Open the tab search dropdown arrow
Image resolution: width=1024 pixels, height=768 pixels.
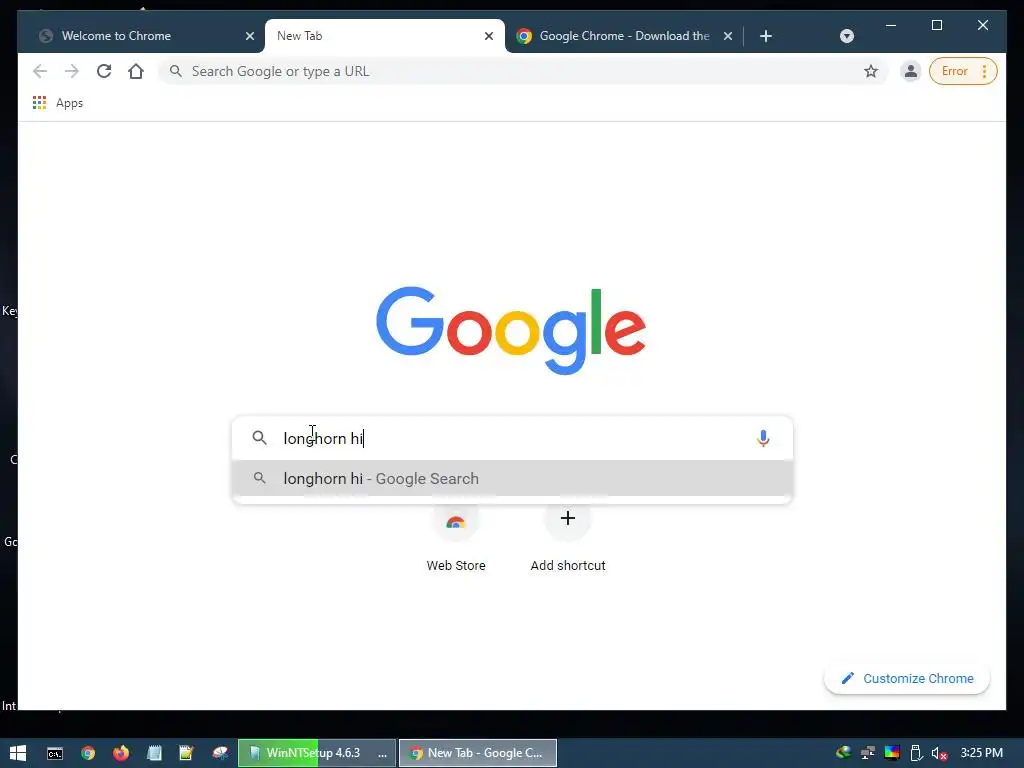[x=846, y=36]
